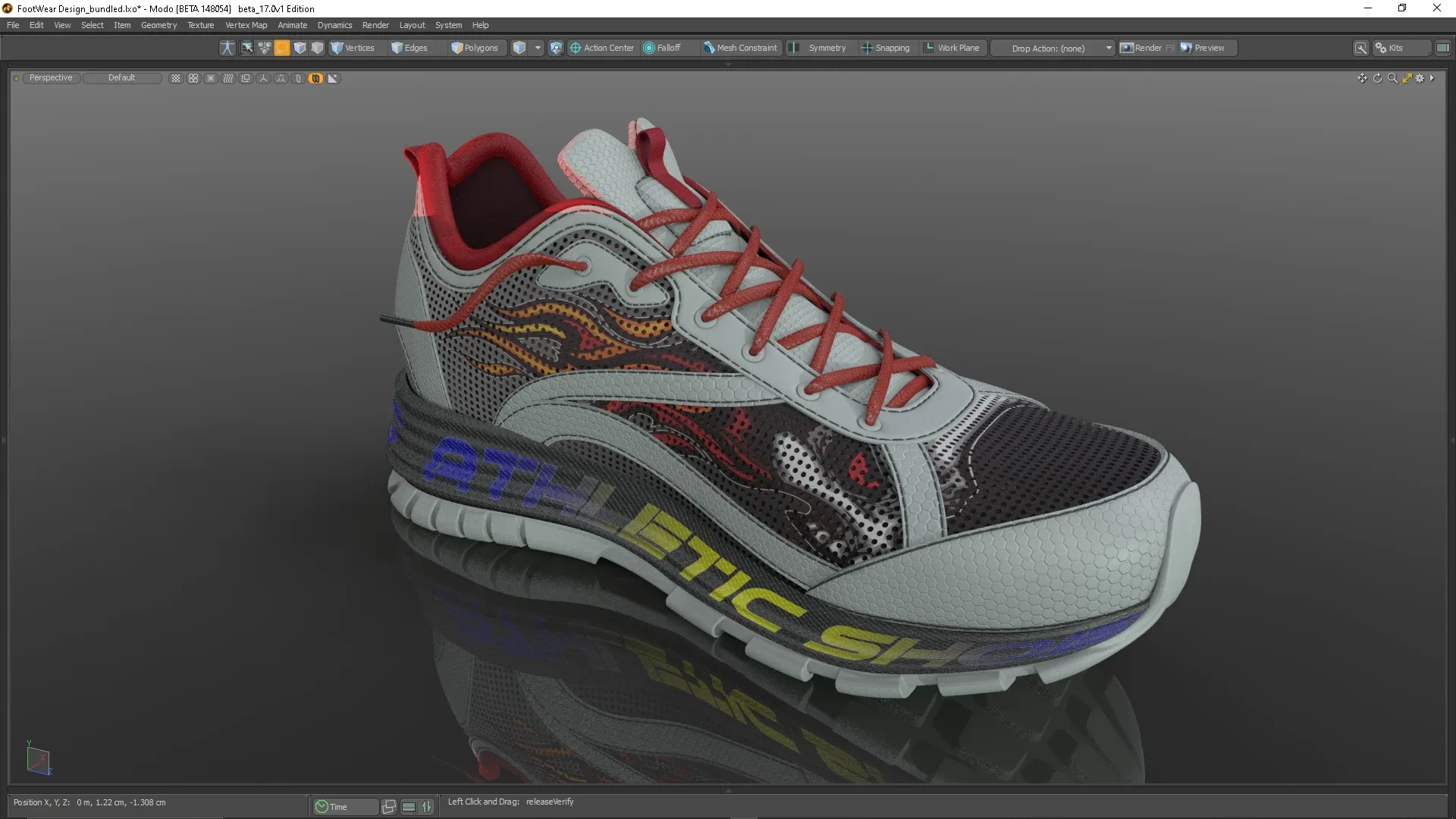The image size is (1456, 819).
Task: Open the Texture menu
Action: pyautogui.click(x=201, y=25)
